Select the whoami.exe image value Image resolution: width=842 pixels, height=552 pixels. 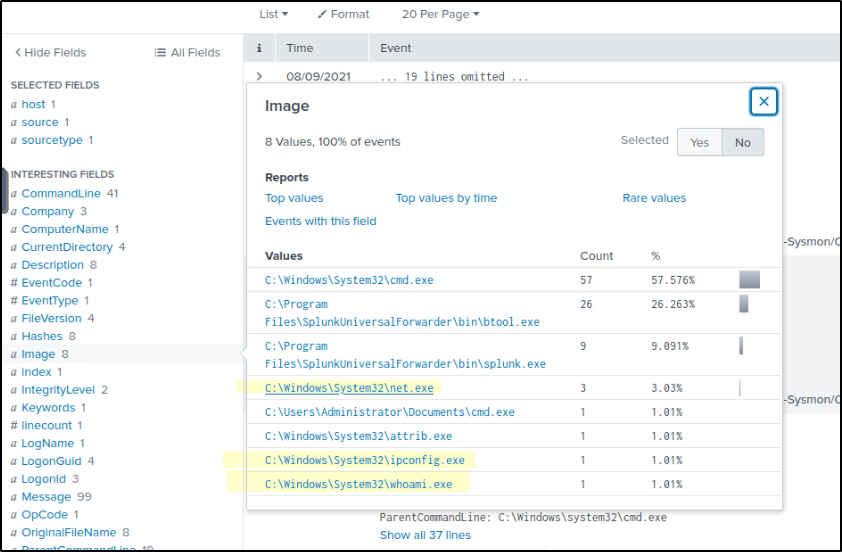click(358, 484)
